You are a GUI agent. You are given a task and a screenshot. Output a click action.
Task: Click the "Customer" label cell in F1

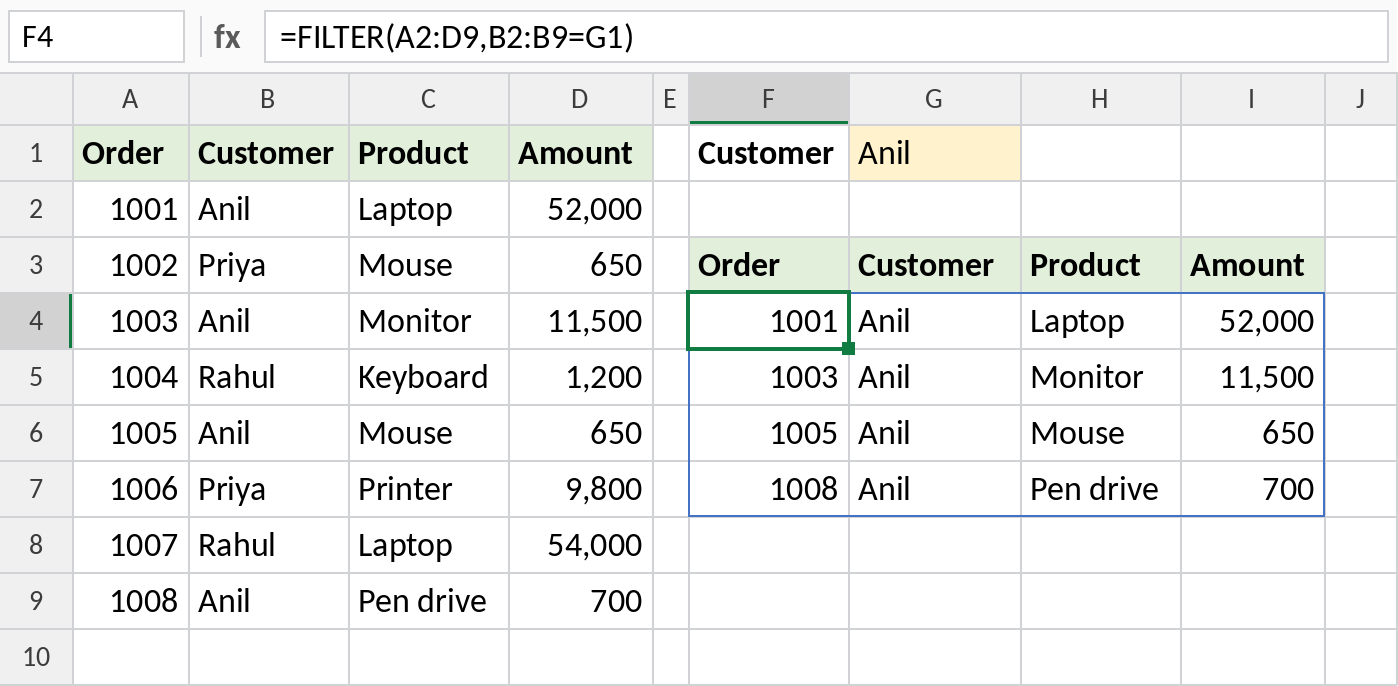click(769, 153)
